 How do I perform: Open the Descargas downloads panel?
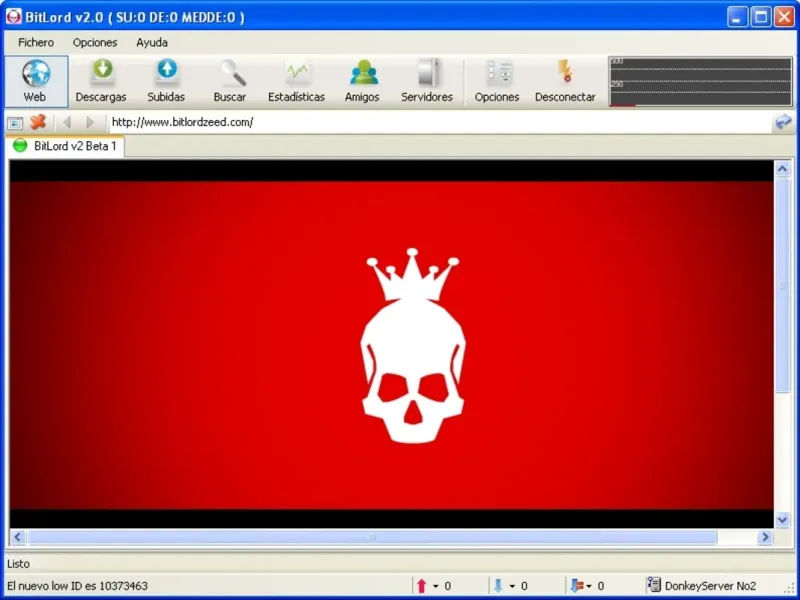[101, 82]
